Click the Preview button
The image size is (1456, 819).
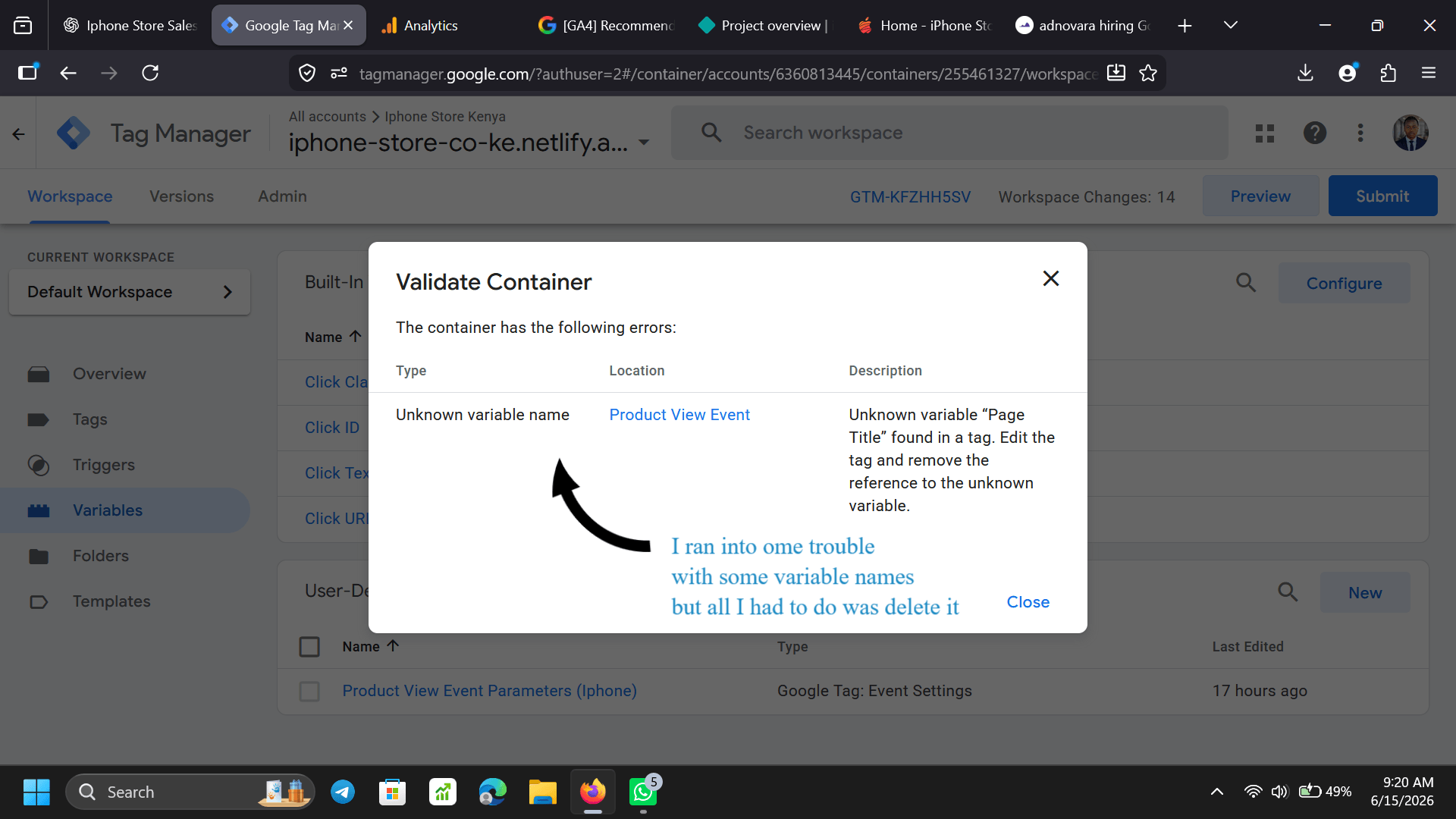point(1260,196)
